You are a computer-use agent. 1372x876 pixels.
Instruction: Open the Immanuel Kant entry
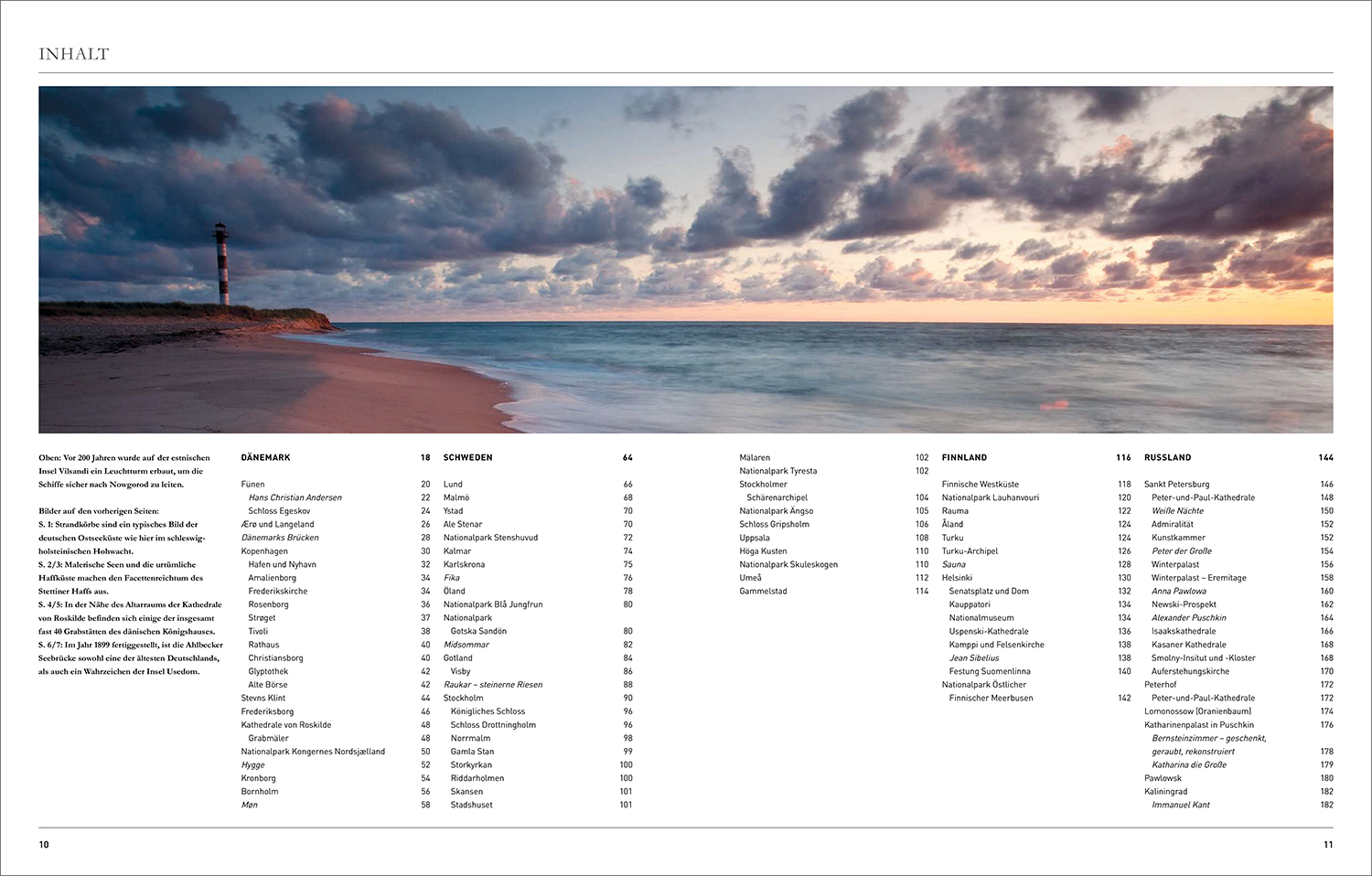(x=1180, y=806)
